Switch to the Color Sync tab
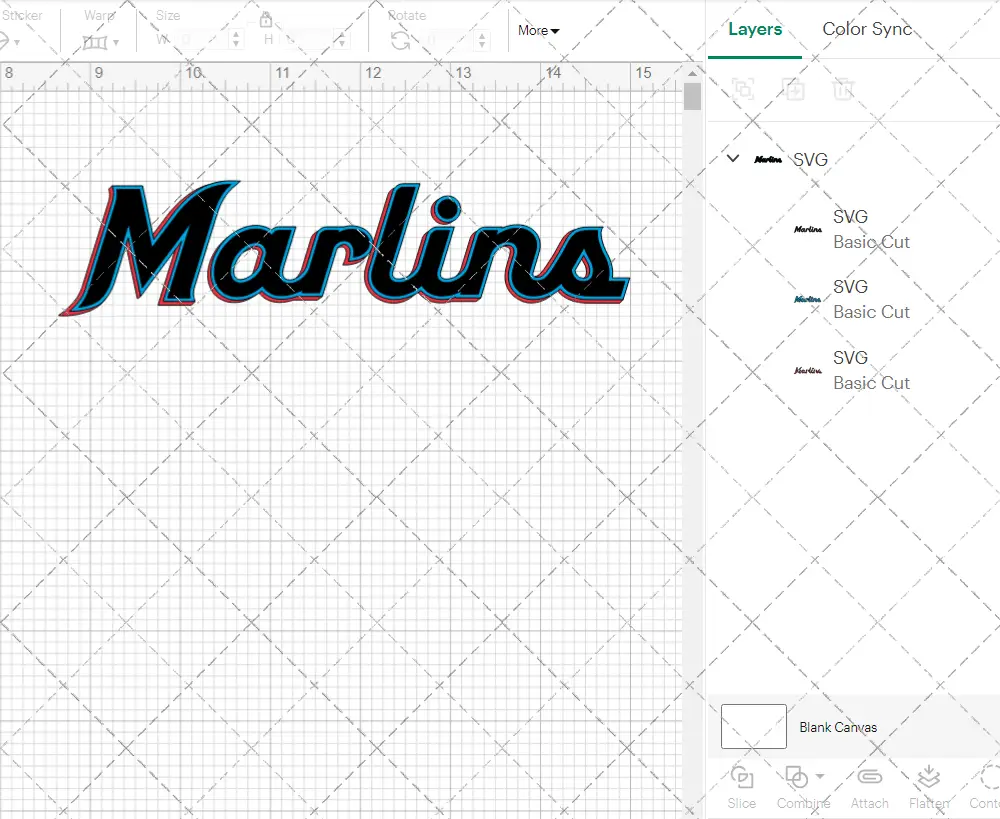 [867, 29]
